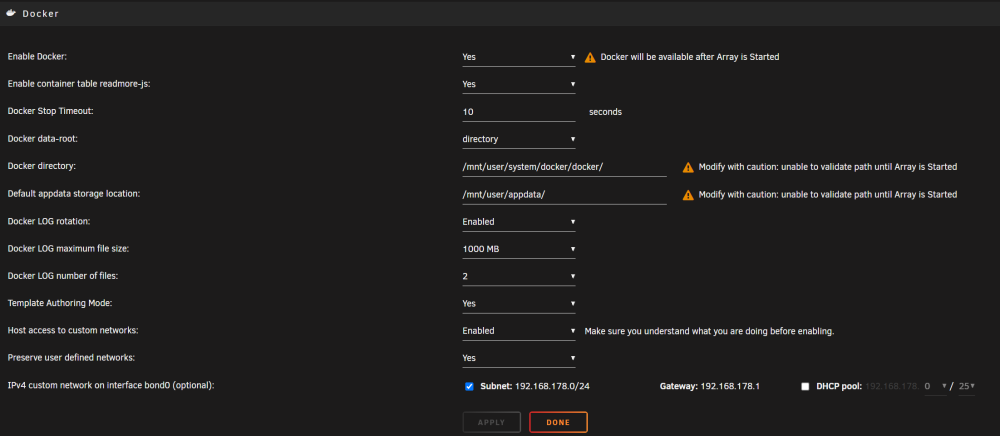Open Docker LOG number of files dropdown

point(518,277)
